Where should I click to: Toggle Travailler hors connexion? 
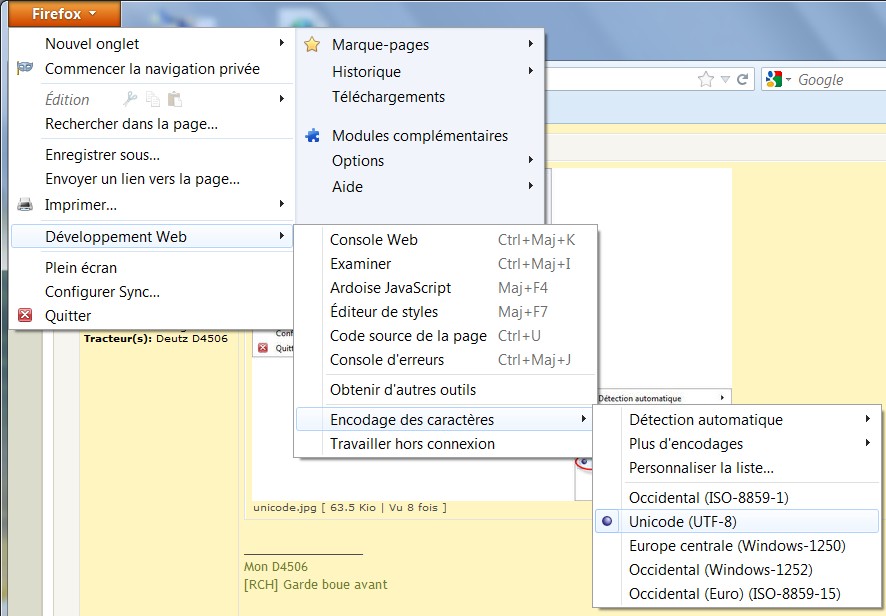pyautogui.click(x=444, y=444)
